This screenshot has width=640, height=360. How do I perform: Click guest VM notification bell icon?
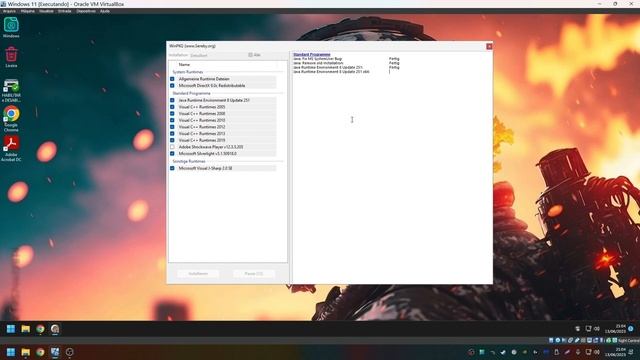point(631,329)
